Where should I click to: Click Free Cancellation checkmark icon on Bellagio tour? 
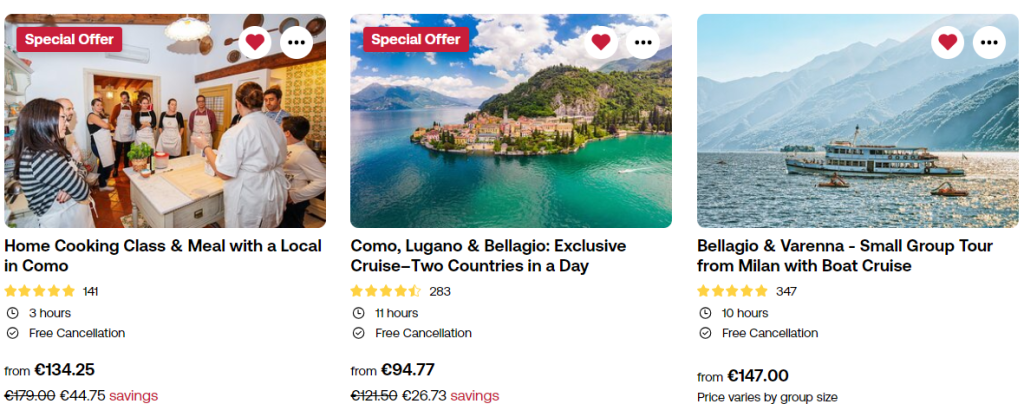[705, 333]
